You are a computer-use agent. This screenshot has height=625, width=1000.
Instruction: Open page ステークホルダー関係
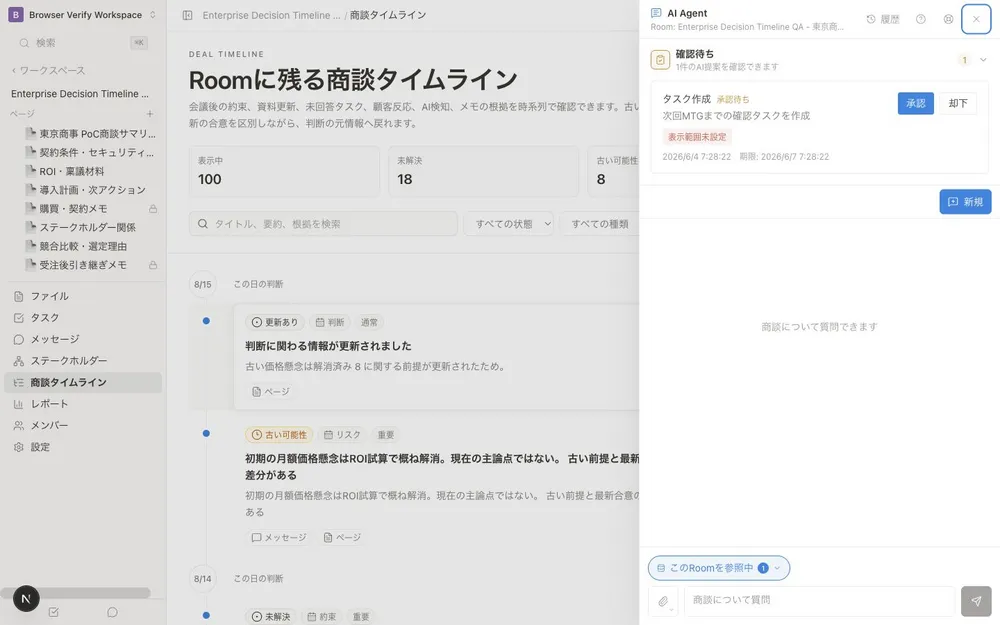tap(89, 227)
